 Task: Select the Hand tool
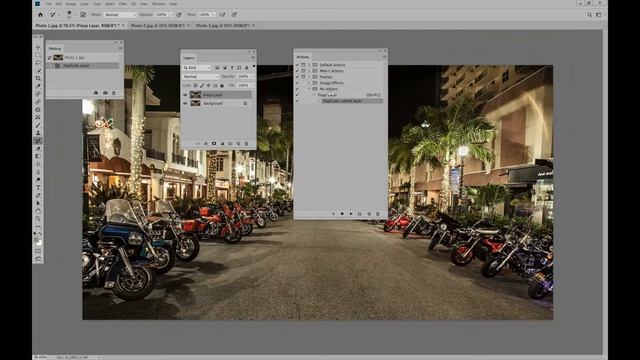[x=38, y=211]
